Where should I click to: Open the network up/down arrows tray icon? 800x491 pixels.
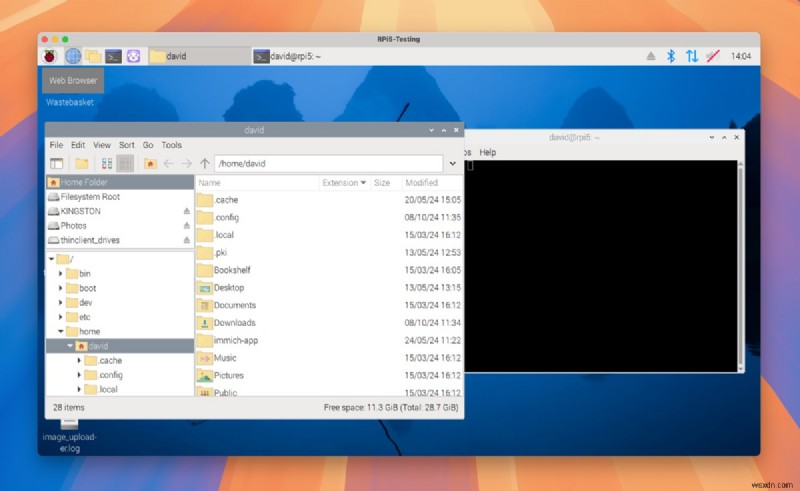692,56
